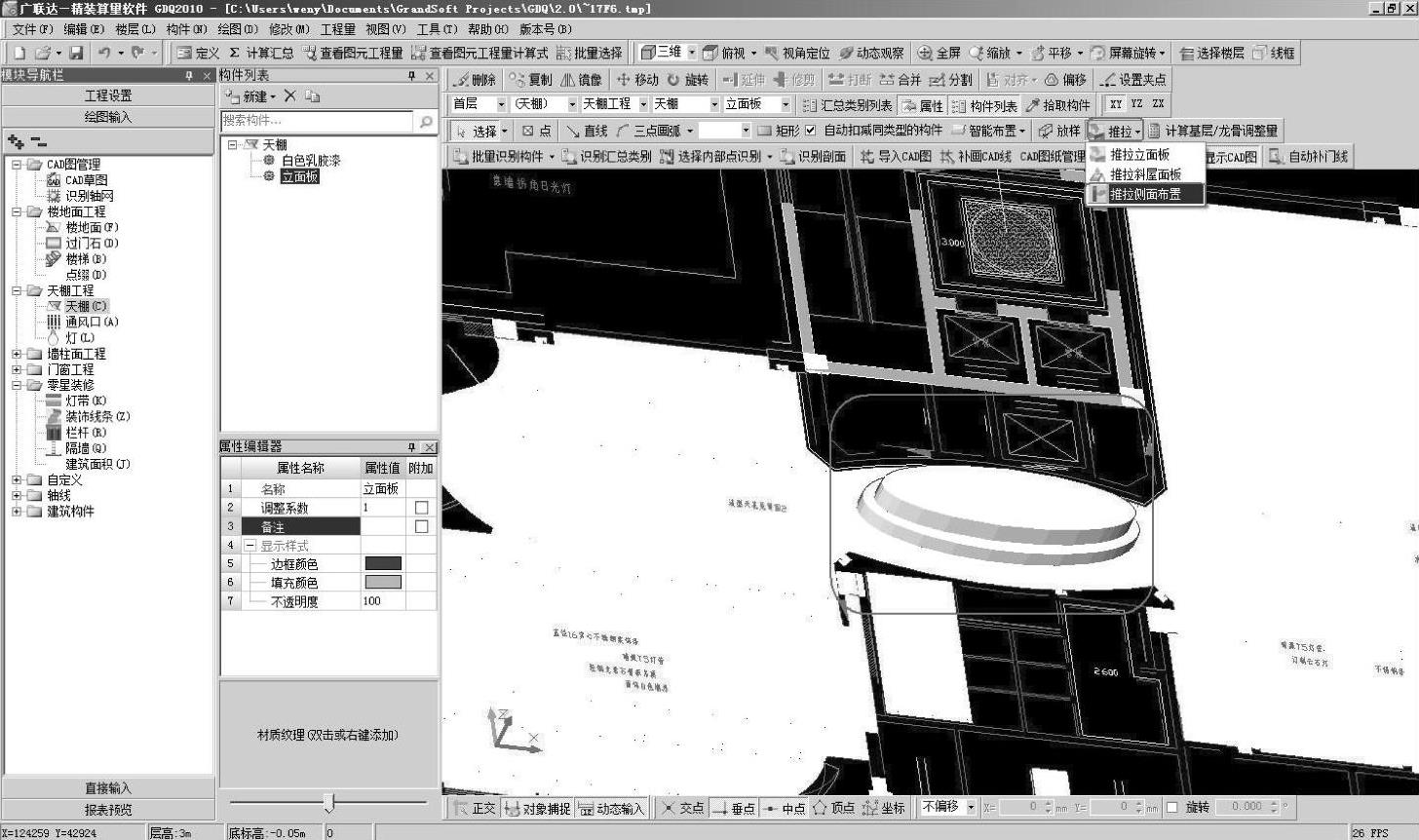Screen dimensions: 1419x840
Task: Toggle 交点 snap
Action: [681, 808]
